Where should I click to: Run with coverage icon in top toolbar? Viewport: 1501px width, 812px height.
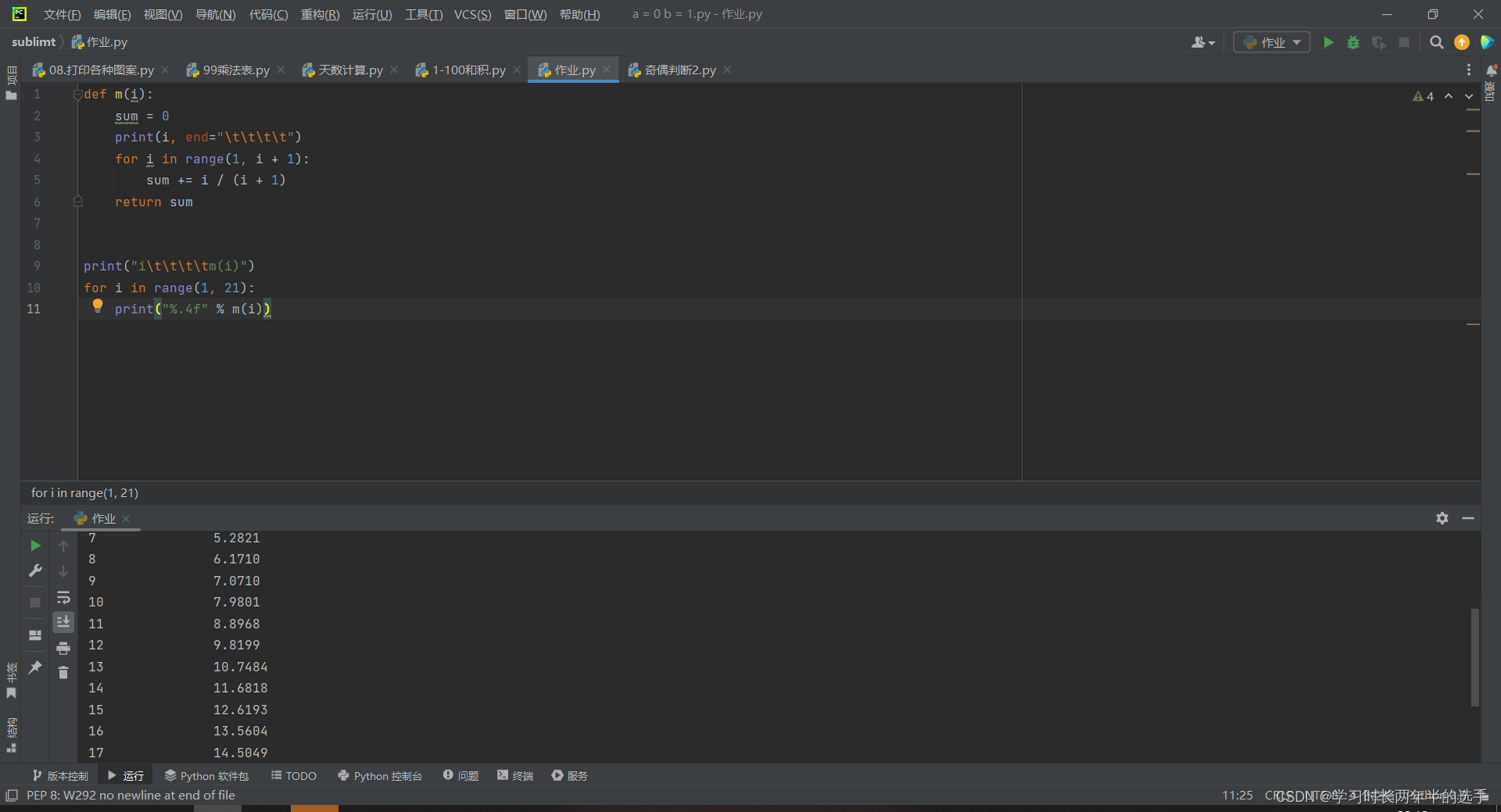tap(1378, 42)
